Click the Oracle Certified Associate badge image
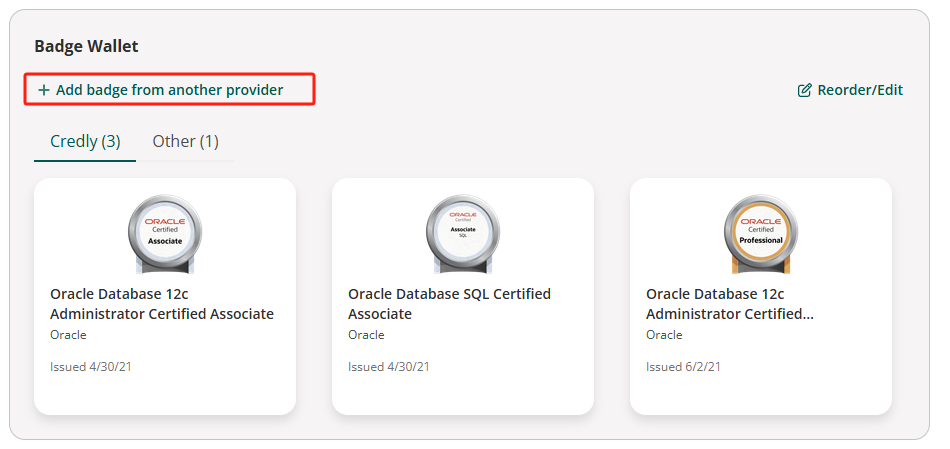This screenshot has width=950, height=449. point(165,235)
